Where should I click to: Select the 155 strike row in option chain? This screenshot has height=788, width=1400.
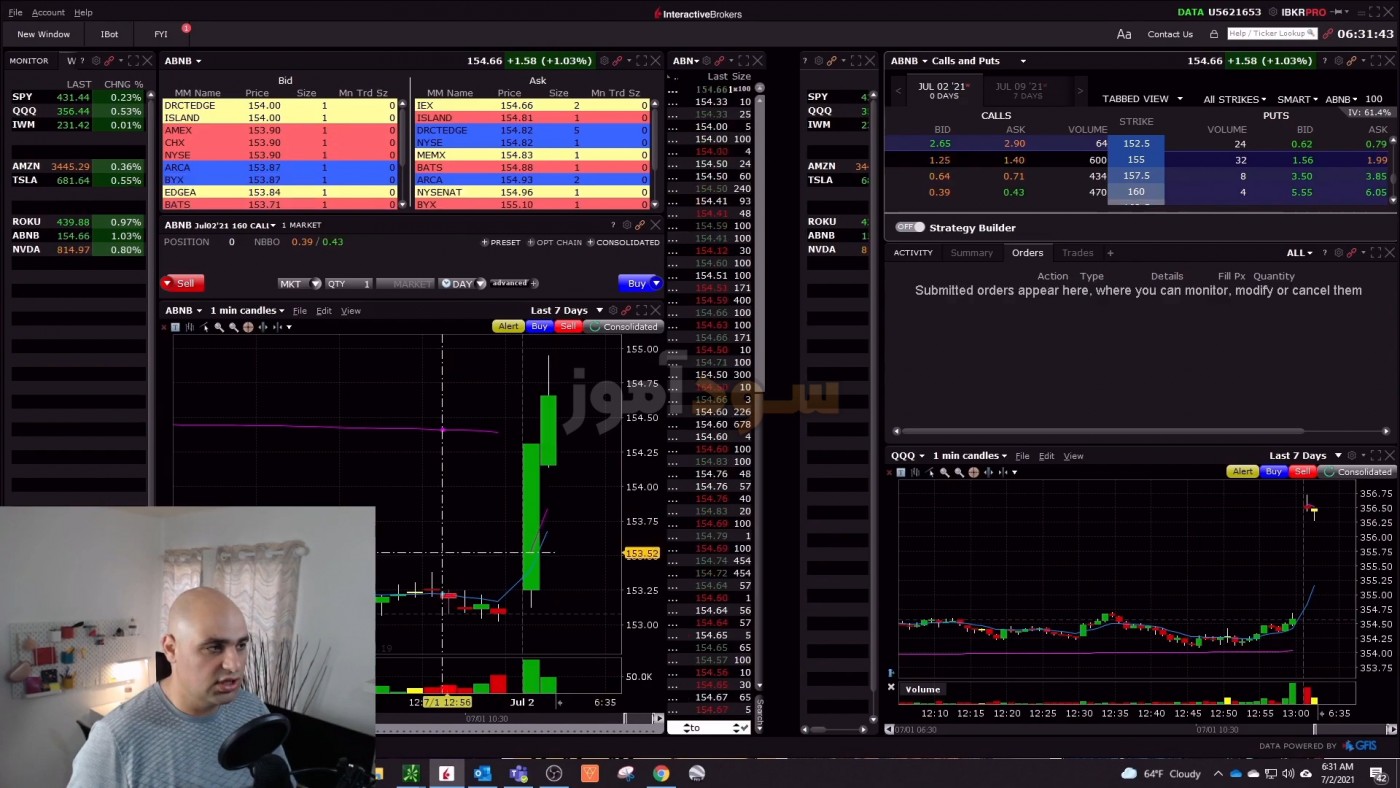tap(1136, 160)
